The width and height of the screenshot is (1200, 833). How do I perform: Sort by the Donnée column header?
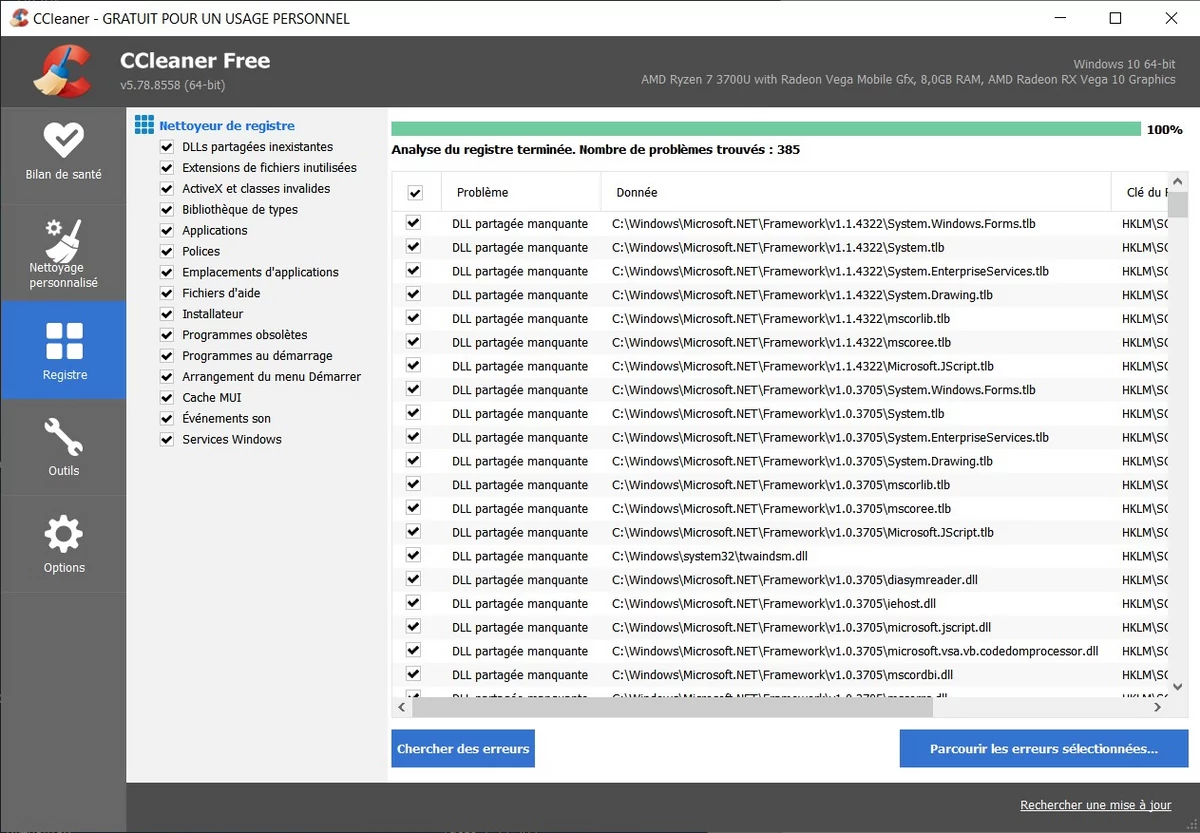856,192
